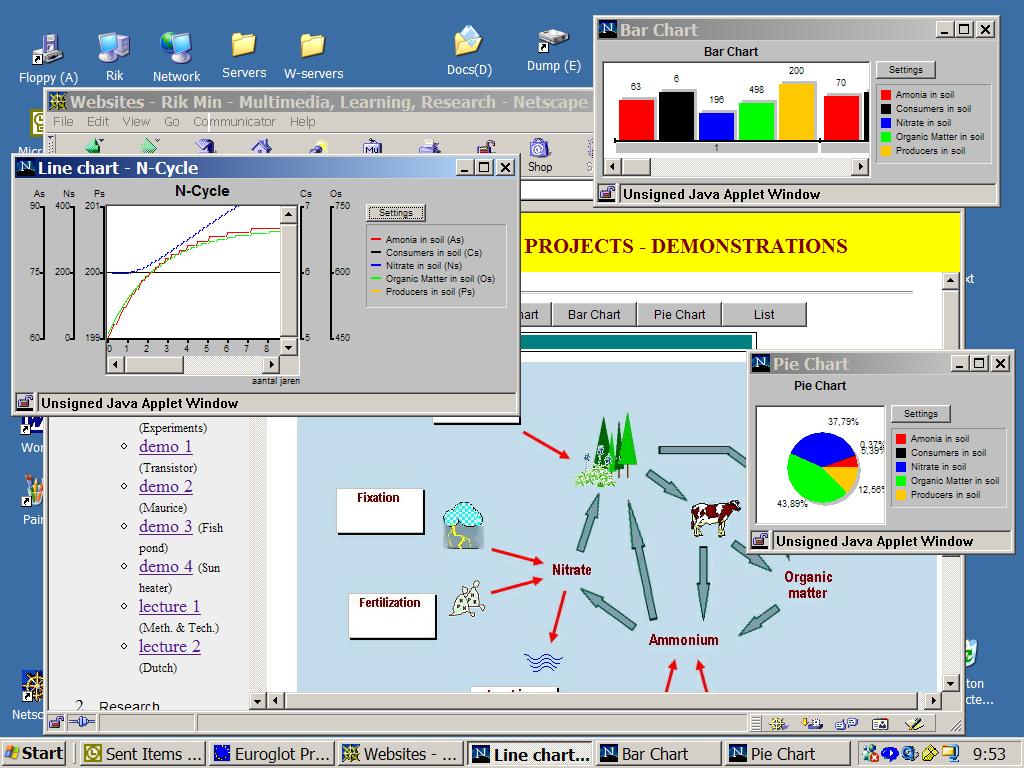Open the demo 1 link
This screenshot has height=768, width=1024.
pyautogui.click(x=165, y=447)
